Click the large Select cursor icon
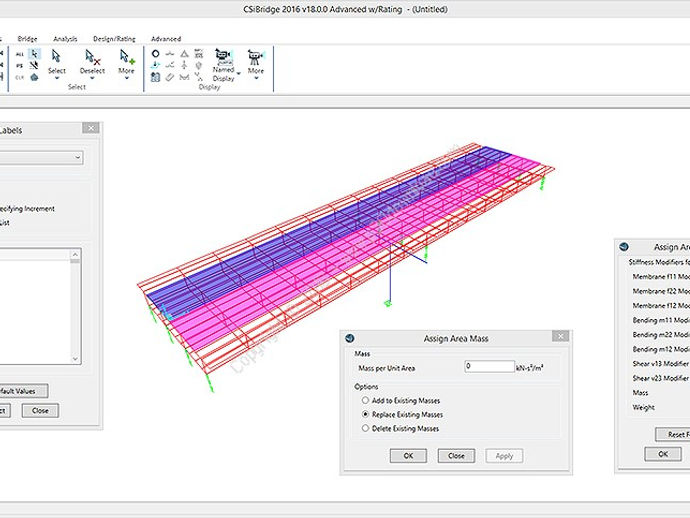 (x=56, y=56)
